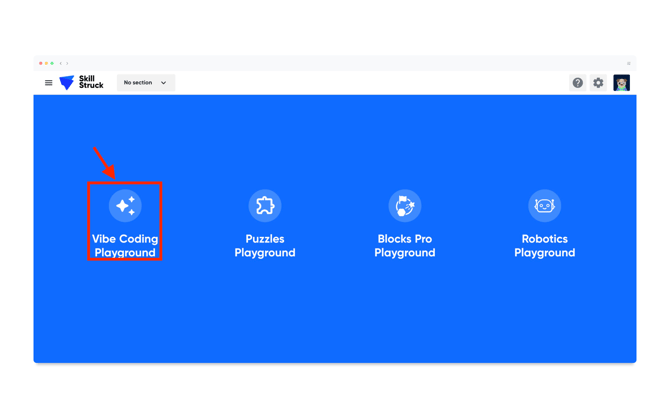Click the Robotics robot face icon

click(x=544, y=206)
